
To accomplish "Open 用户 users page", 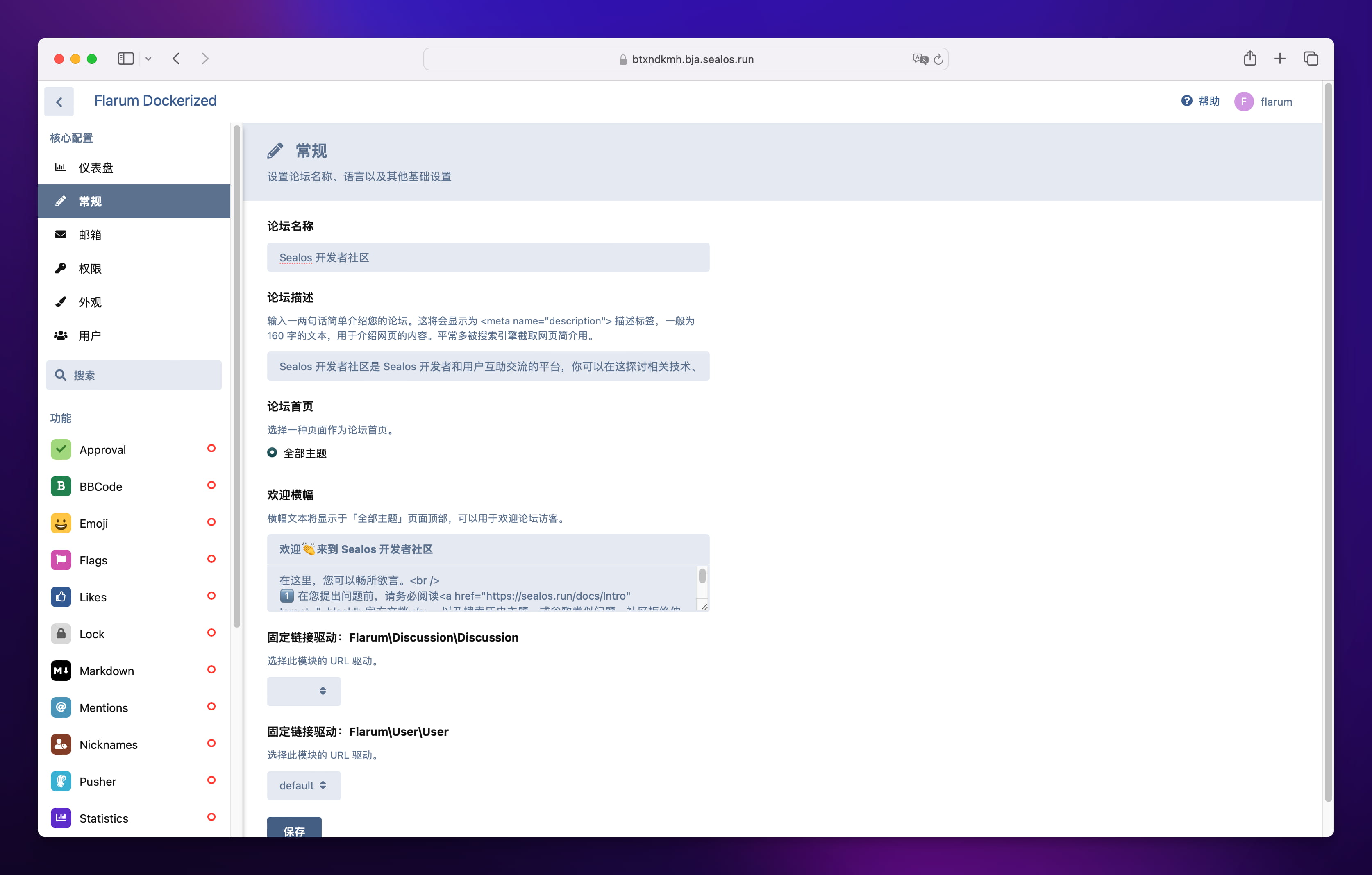I will [x=134, y=335].
